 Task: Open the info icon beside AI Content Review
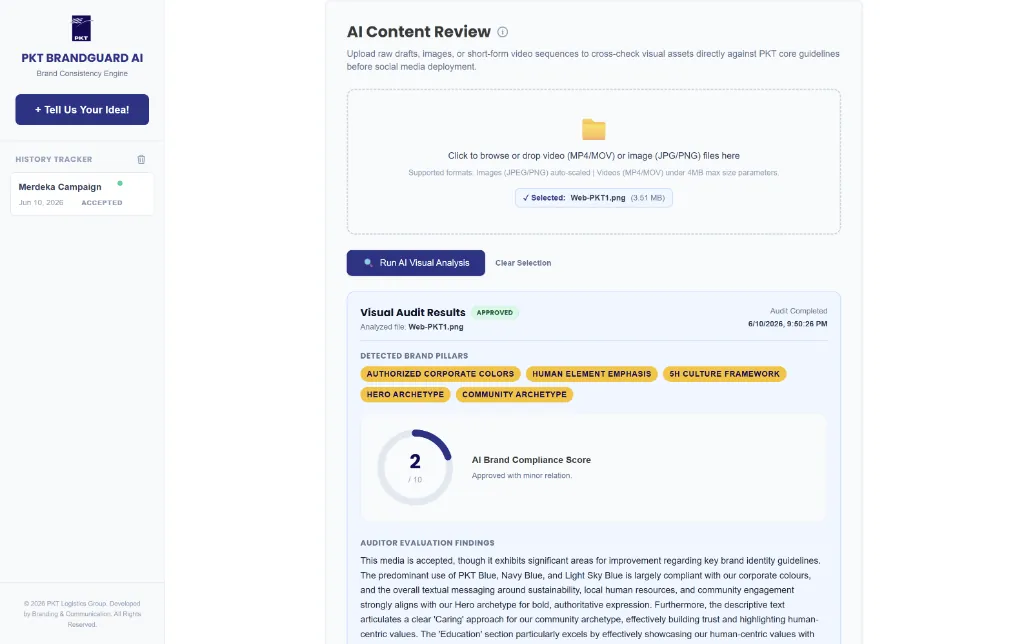pos(502,32)
